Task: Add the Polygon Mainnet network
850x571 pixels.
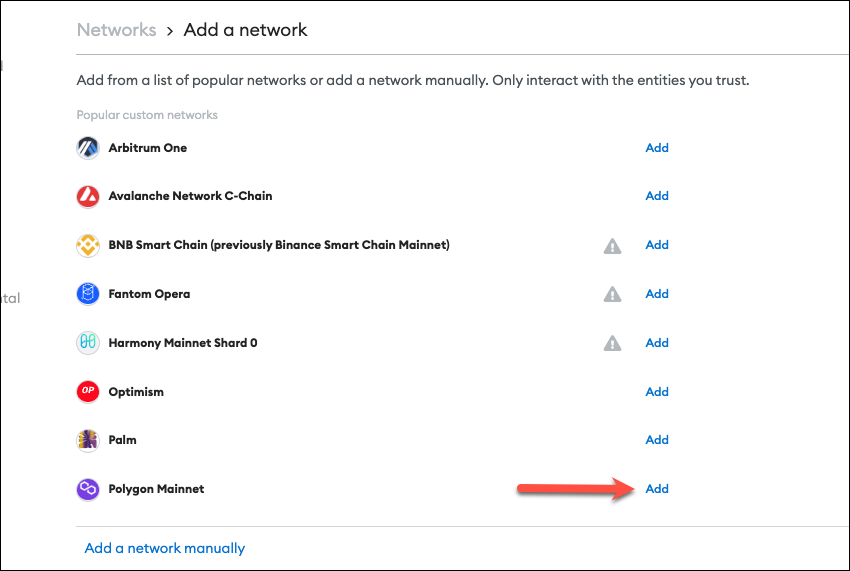Action: (657, 489)
